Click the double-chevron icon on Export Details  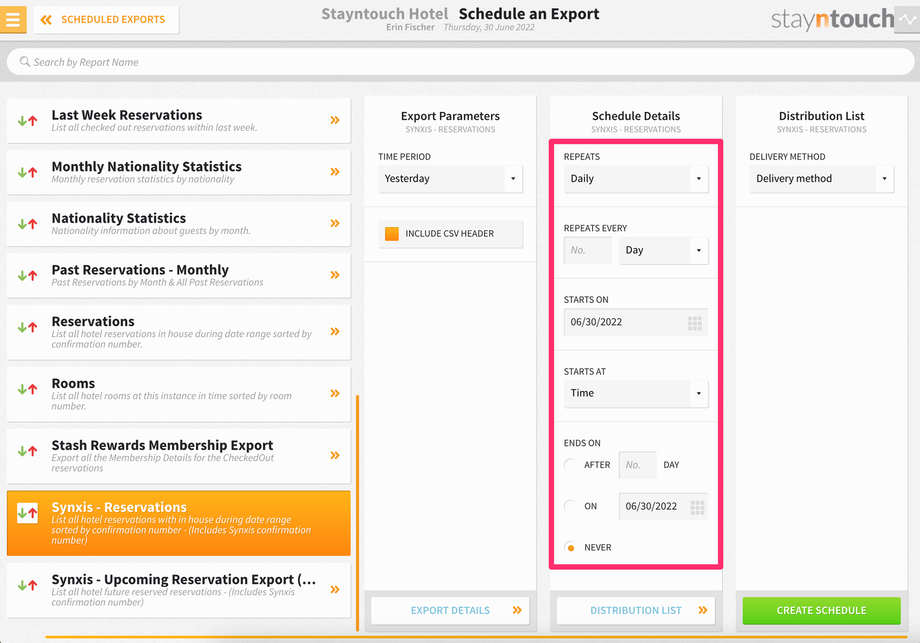click(x=517, y=610)
